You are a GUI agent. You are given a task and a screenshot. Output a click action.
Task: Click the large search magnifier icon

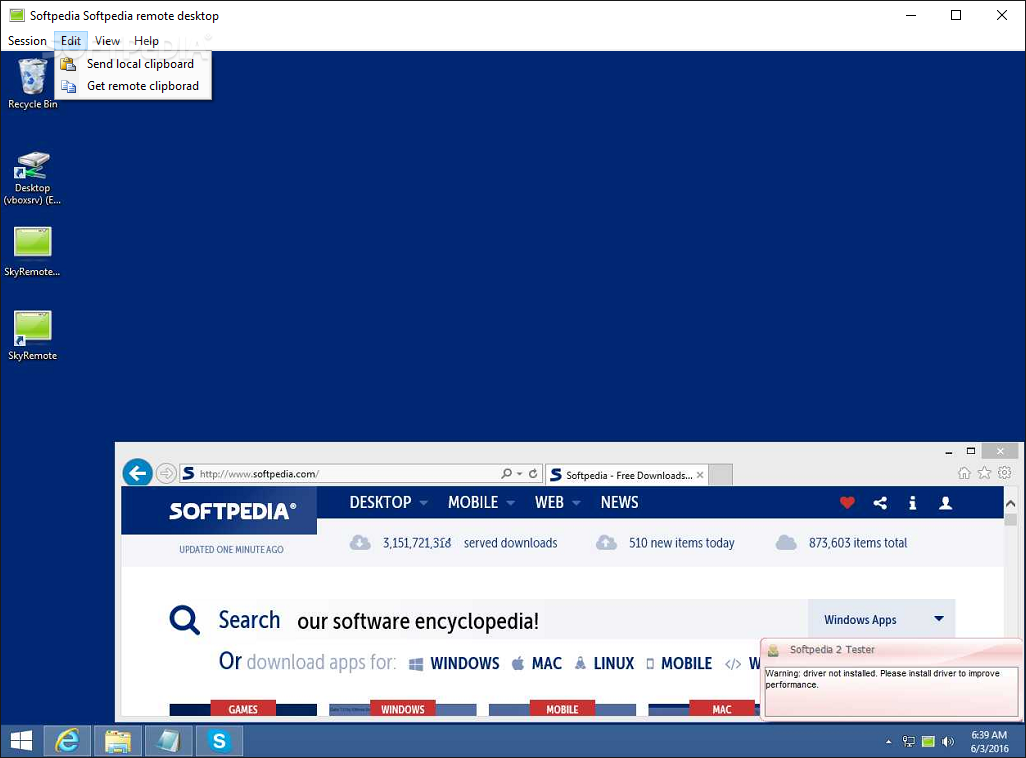pos(185,620)
